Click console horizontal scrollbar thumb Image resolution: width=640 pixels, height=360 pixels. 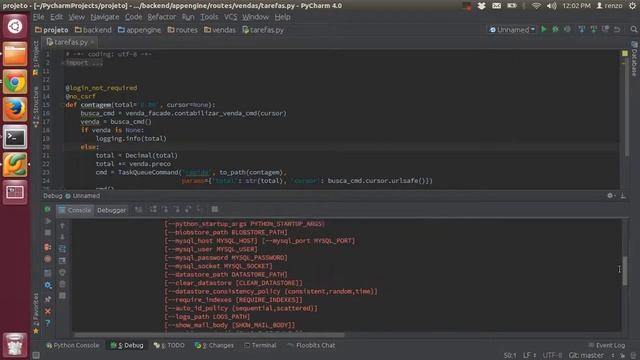(209, 335)
